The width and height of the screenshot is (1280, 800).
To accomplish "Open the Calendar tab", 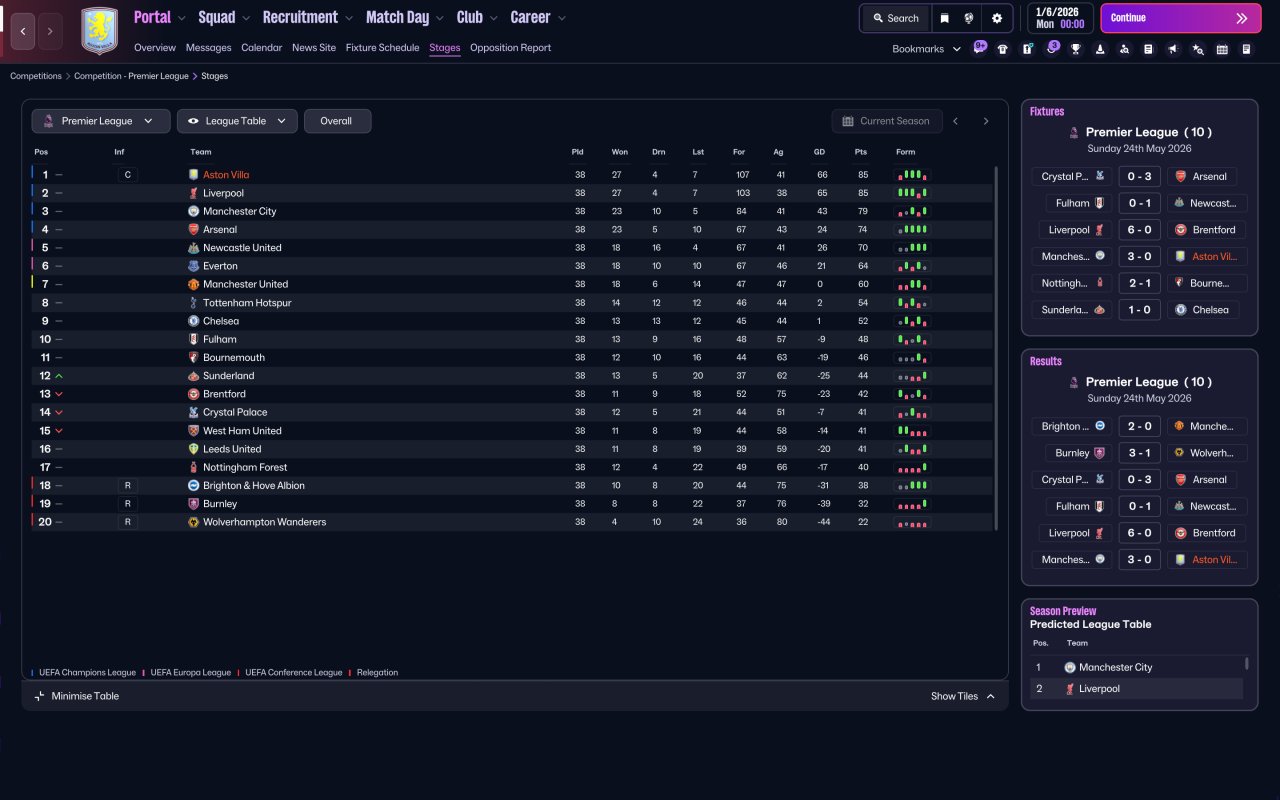I will [262, 48].
